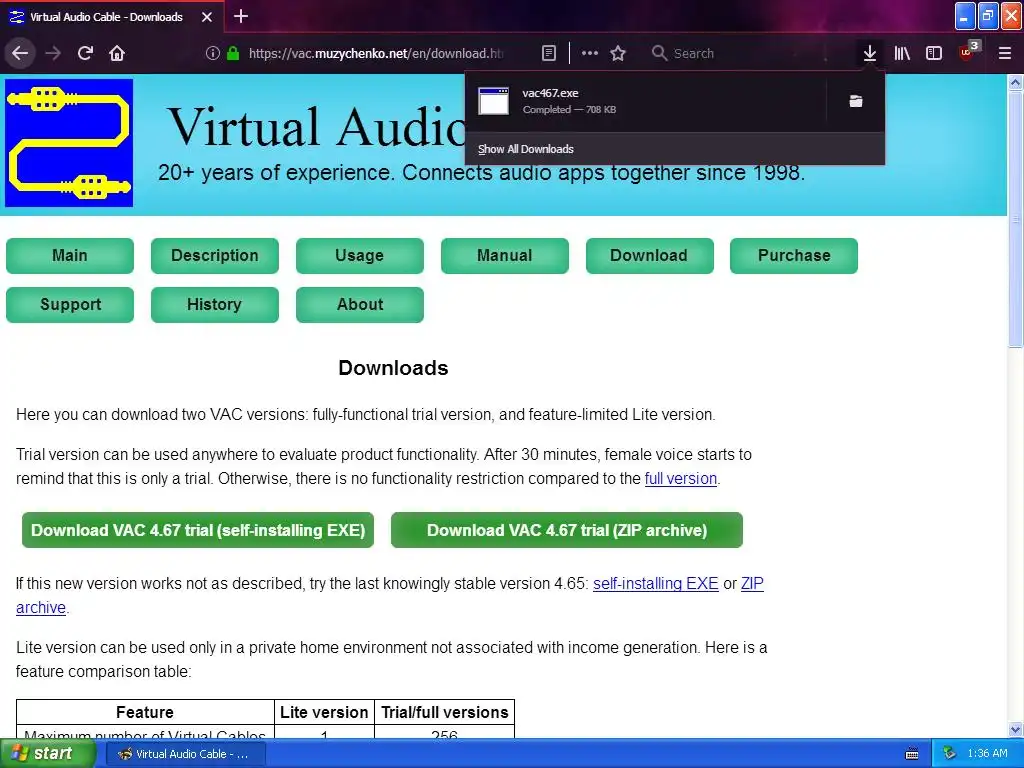
Task: Open containing folder for vac467.exe
Action: [856, 101]
